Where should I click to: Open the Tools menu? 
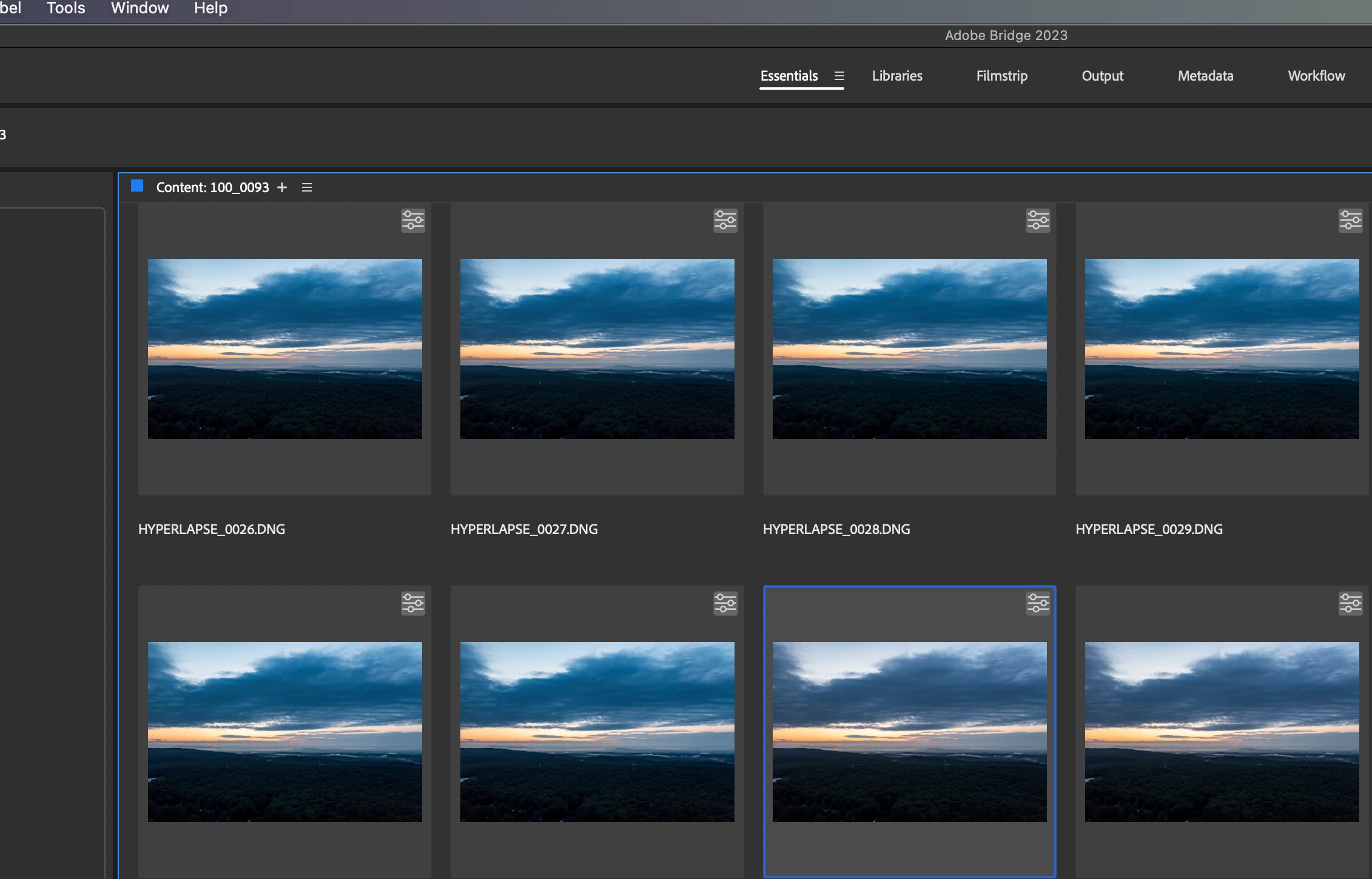[66, 8]
